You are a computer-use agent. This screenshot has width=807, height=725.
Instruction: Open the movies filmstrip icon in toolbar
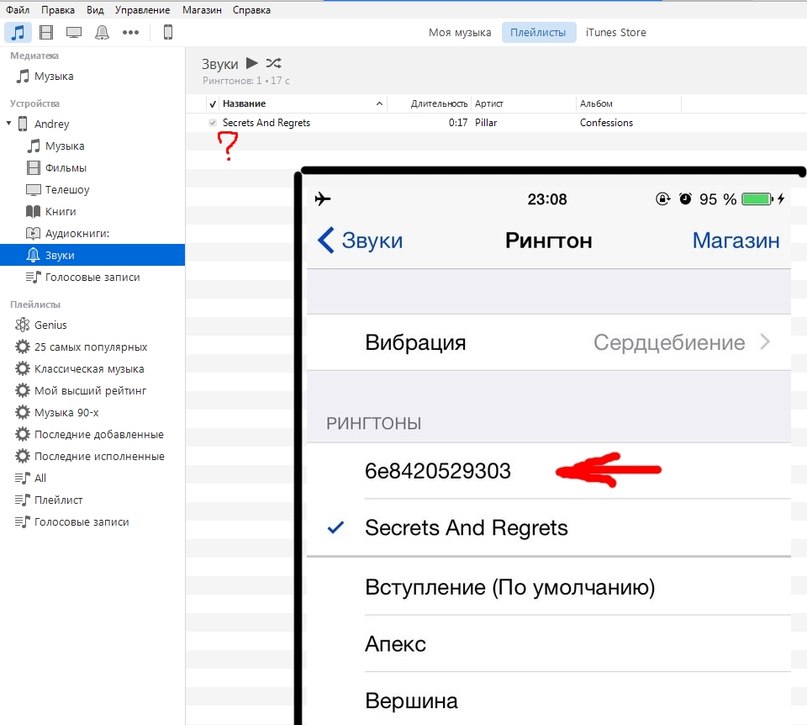pyautogui.click(x=46, y=32)
